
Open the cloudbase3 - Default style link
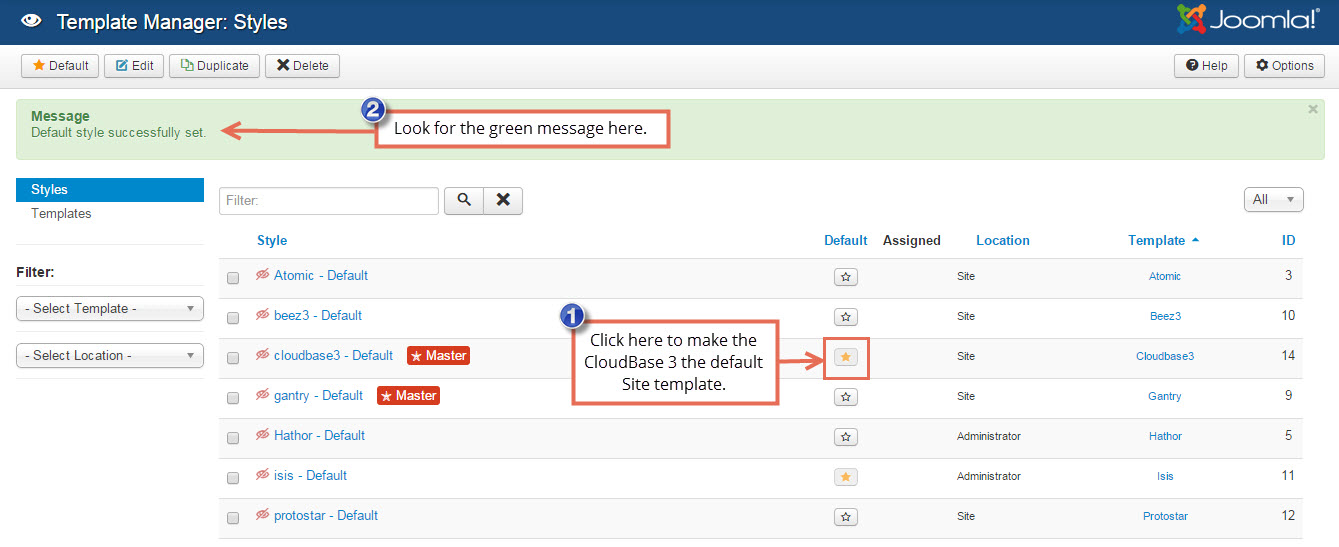[x=334, y=356]
